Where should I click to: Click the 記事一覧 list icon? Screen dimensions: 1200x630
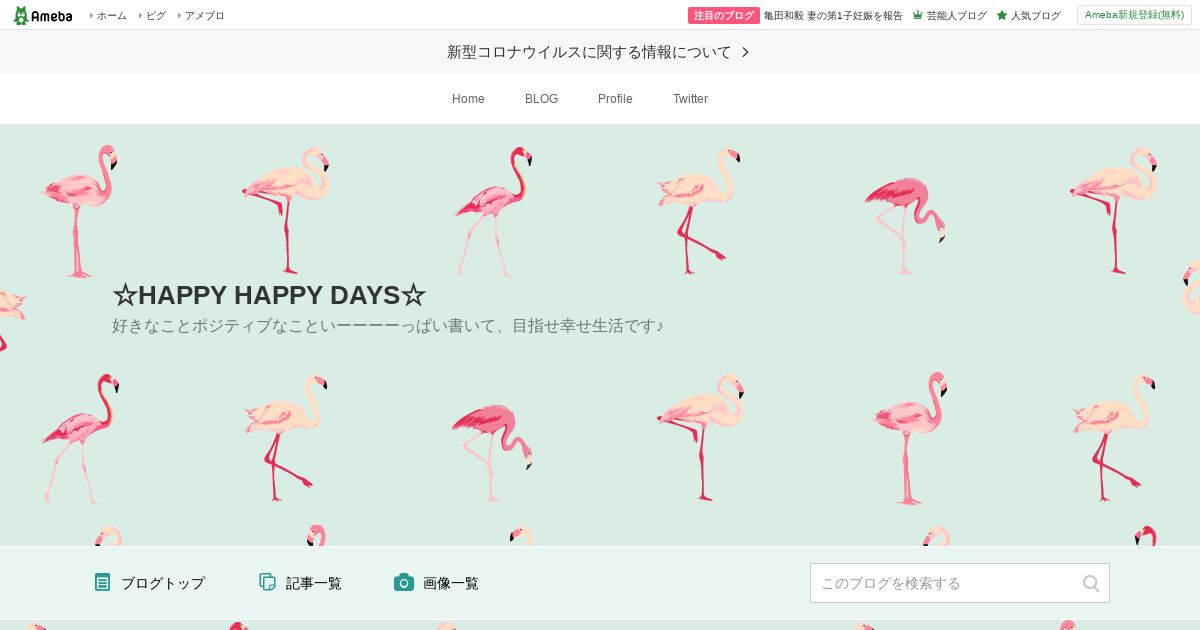tap(267, 582)
